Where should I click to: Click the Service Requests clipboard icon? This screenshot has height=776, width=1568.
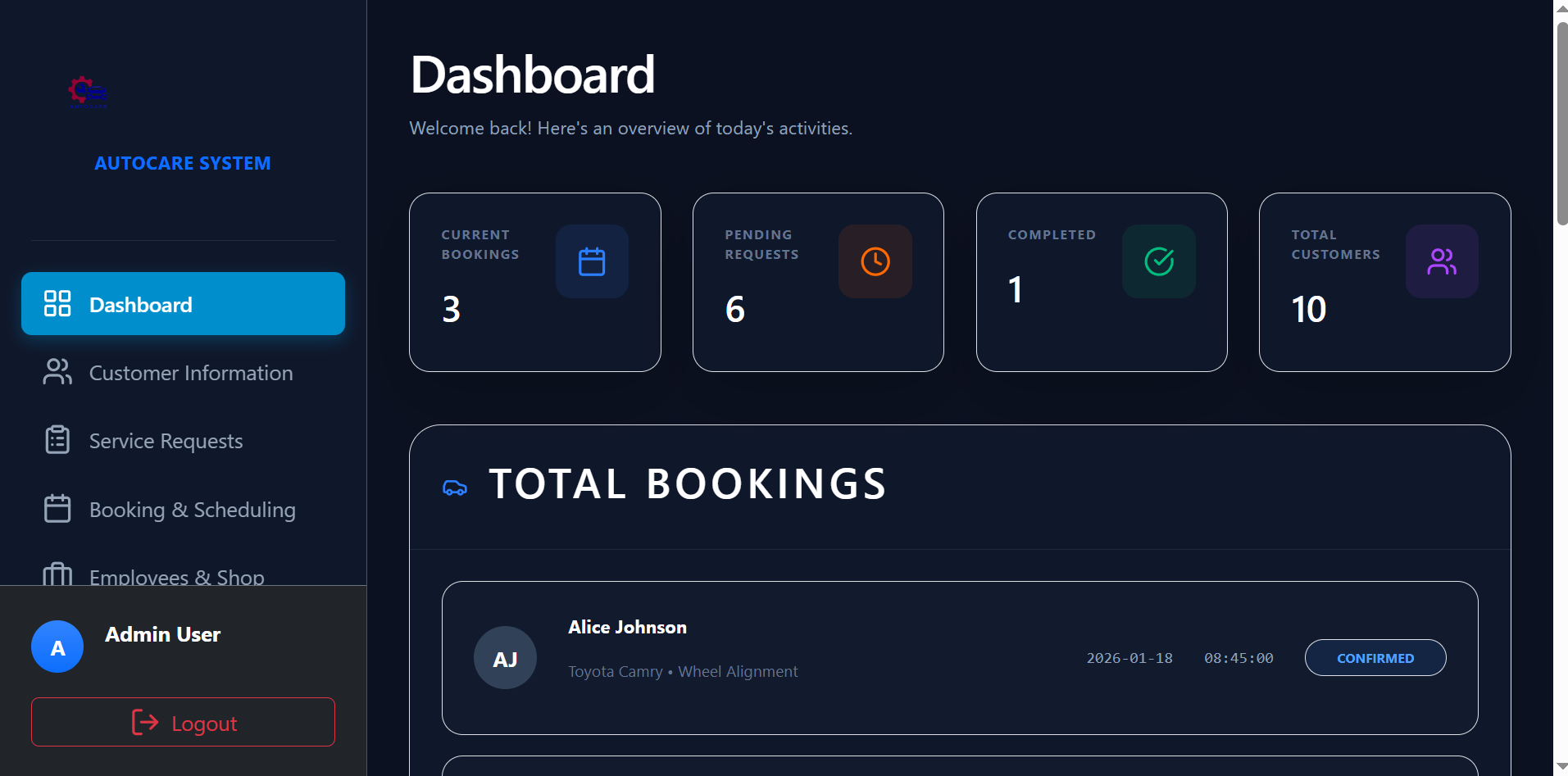click(x=57, y=440)
